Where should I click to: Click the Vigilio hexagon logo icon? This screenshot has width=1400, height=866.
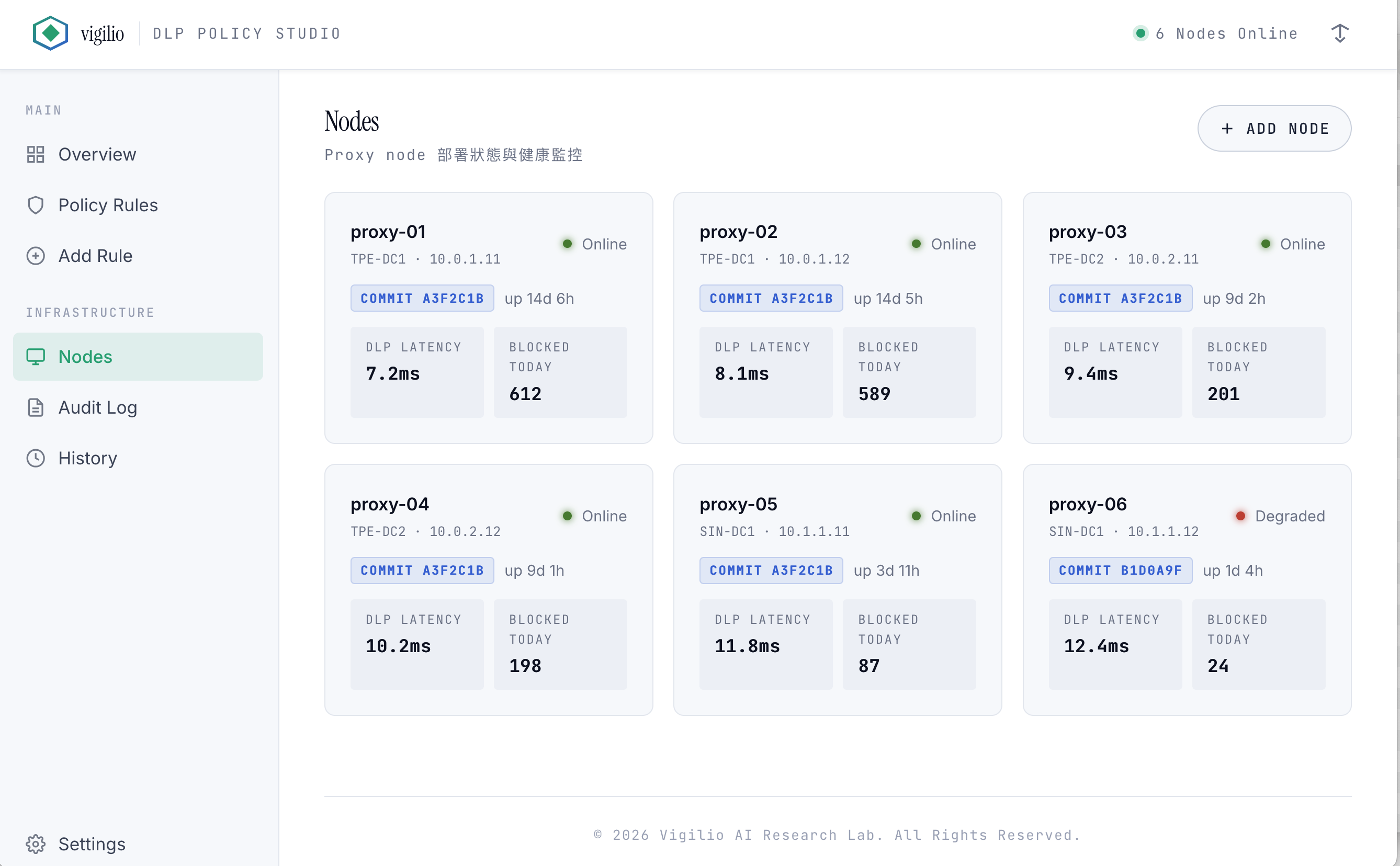point(50,33)
